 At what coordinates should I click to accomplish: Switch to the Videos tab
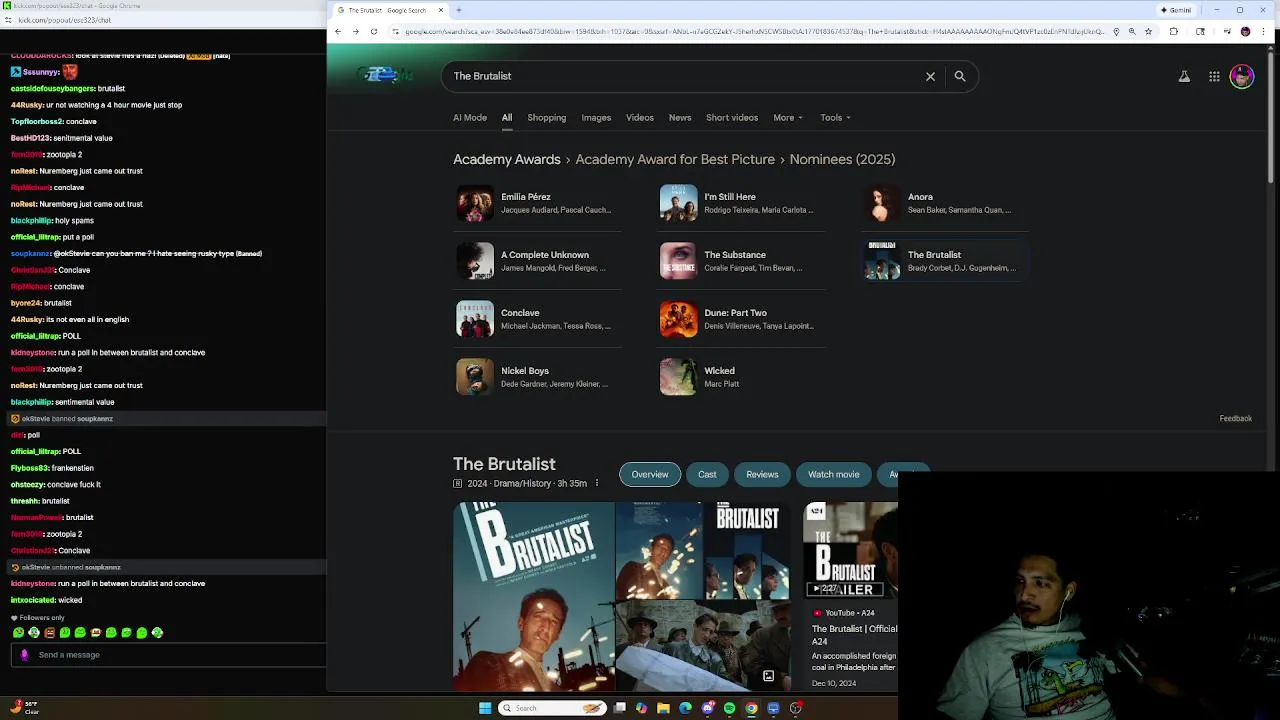click(x=640, y=118)
